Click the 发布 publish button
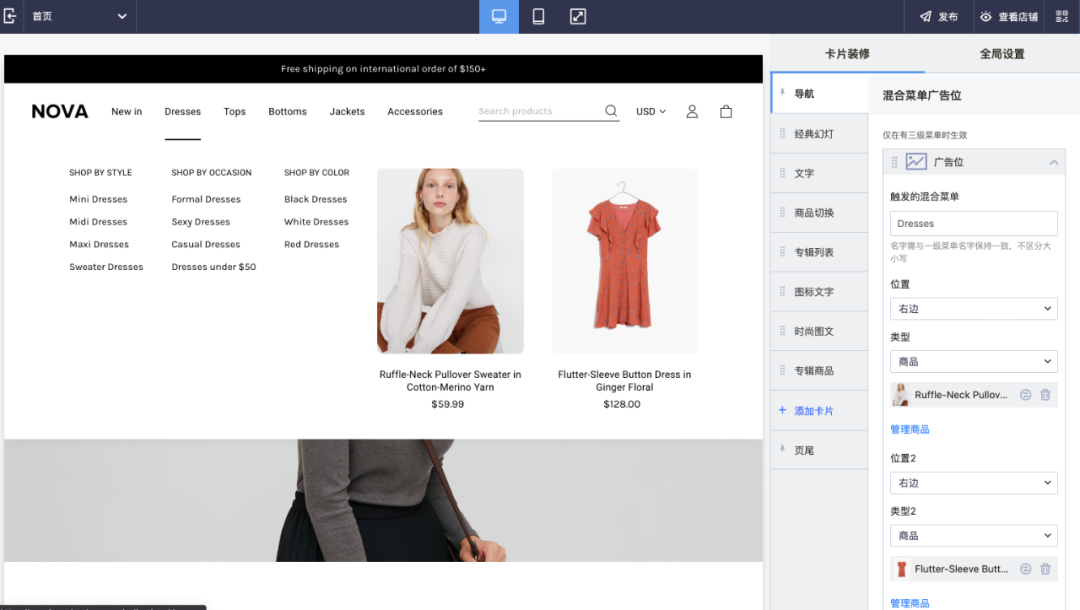 coord(939,17)
